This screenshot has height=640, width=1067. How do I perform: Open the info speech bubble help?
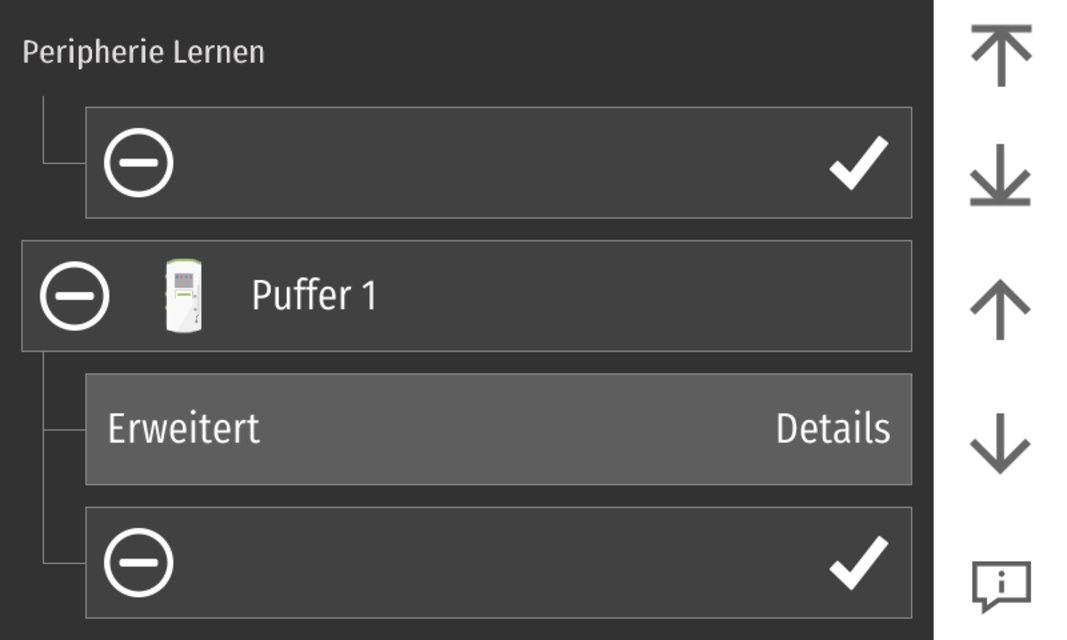[x=1000, y=585]
